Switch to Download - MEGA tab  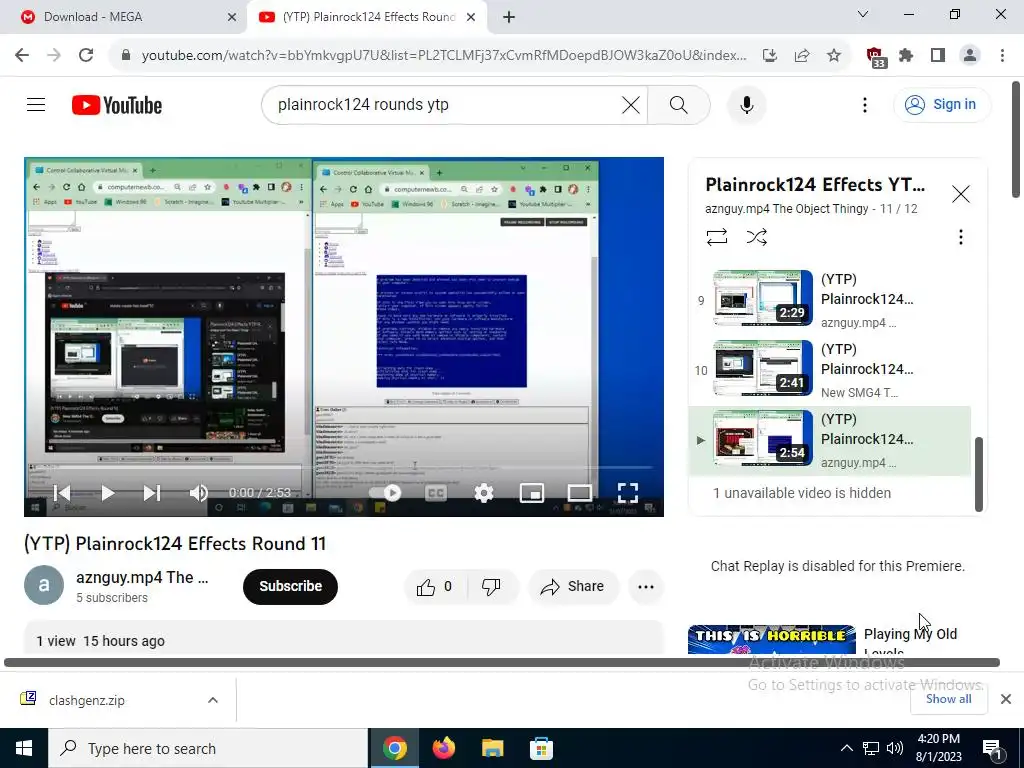pos(123,17)
